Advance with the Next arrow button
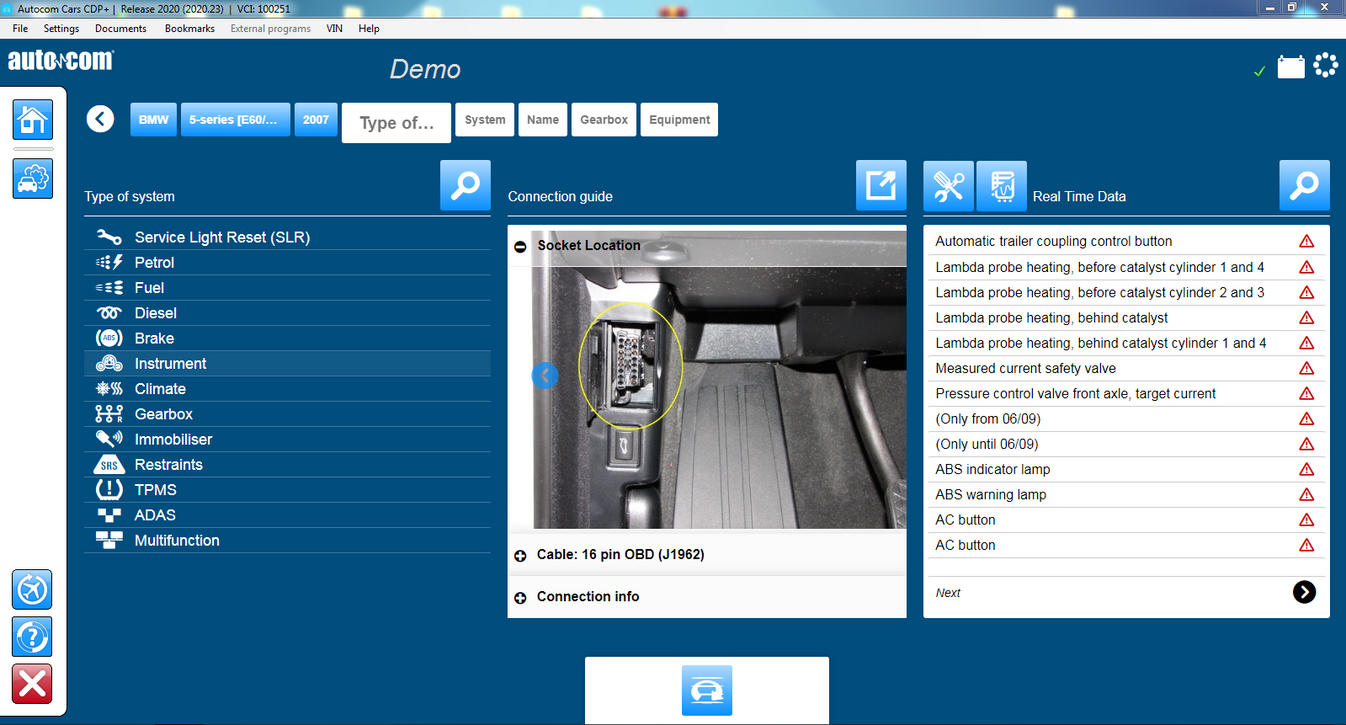 (1303, 592)
